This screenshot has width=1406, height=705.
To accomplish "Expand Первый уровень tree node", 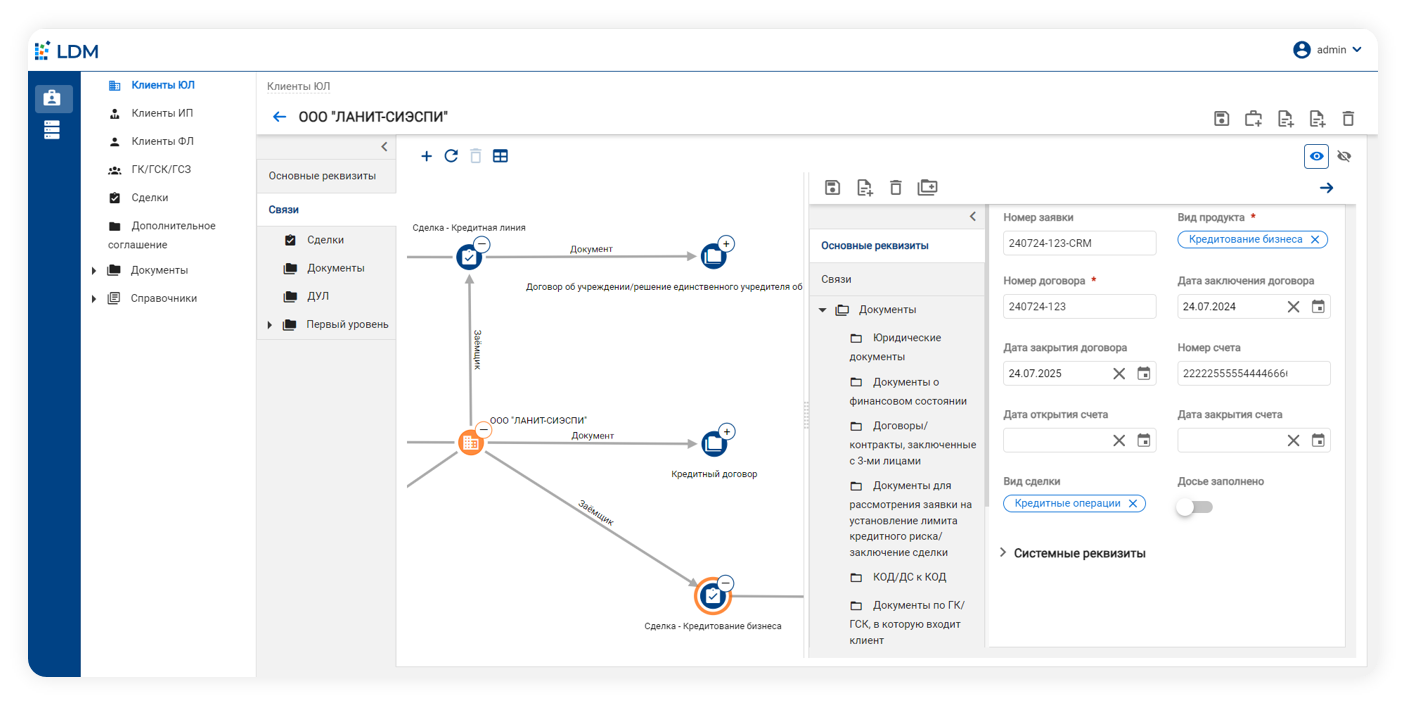I will (x=269, y=325).
